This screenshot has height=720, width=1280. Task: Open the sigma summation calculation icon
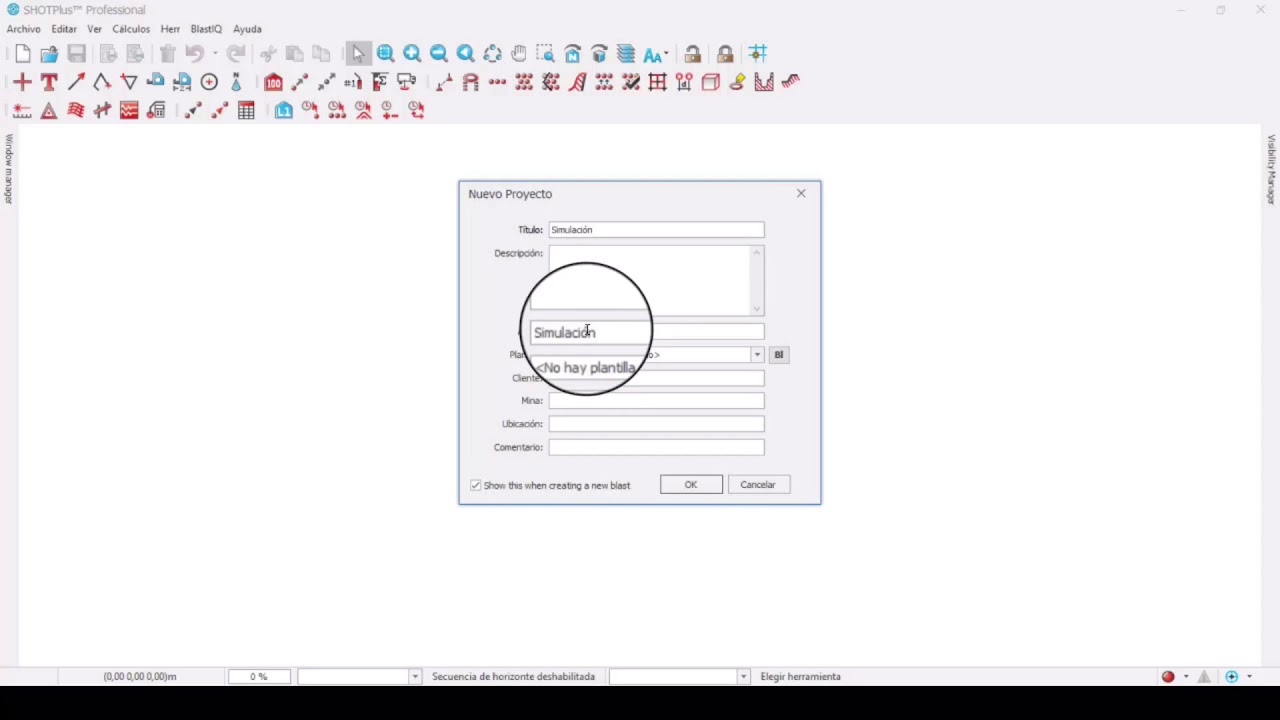click(380, 82)
